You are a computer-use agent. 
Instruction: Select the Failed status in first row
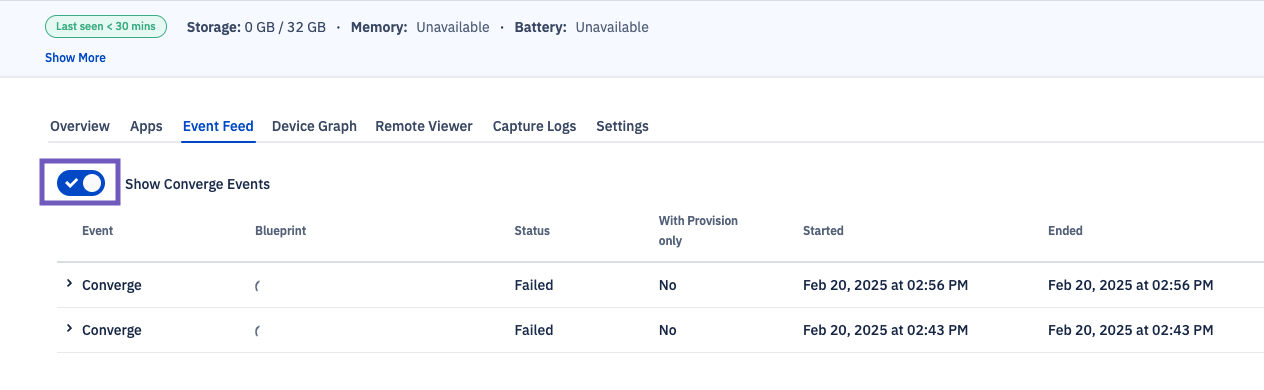pos(534,285)
